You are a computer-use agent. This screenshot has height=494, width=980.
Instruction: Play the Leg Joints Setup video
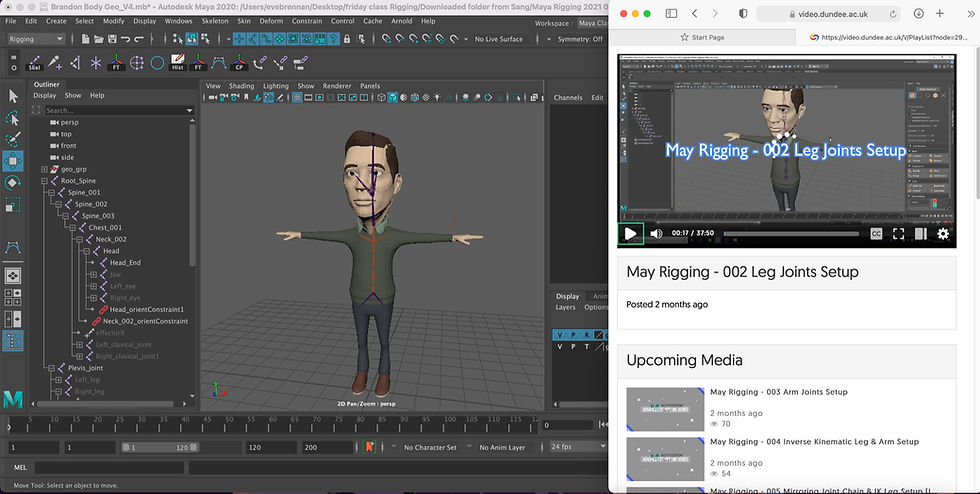[x=631, y=234]
